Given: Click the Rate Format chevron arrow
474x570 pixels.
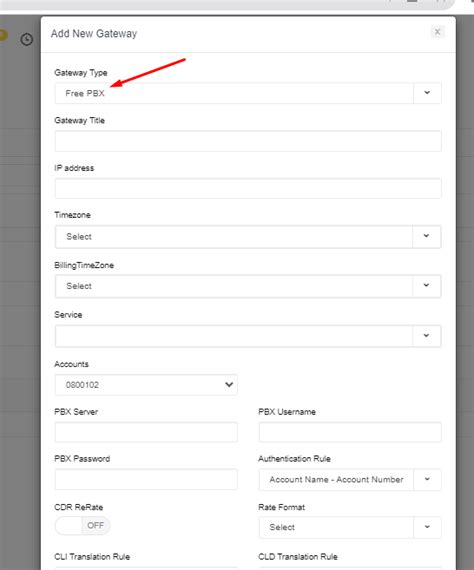Looking at the screenshot, I should point(427,527).
